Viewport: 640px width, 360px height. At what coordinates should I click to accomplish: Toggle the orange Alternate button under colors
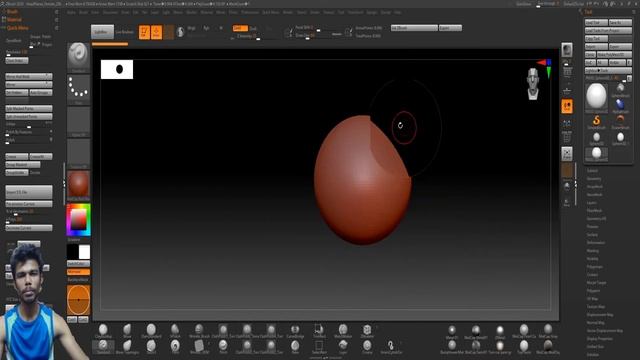click(78, 272)
